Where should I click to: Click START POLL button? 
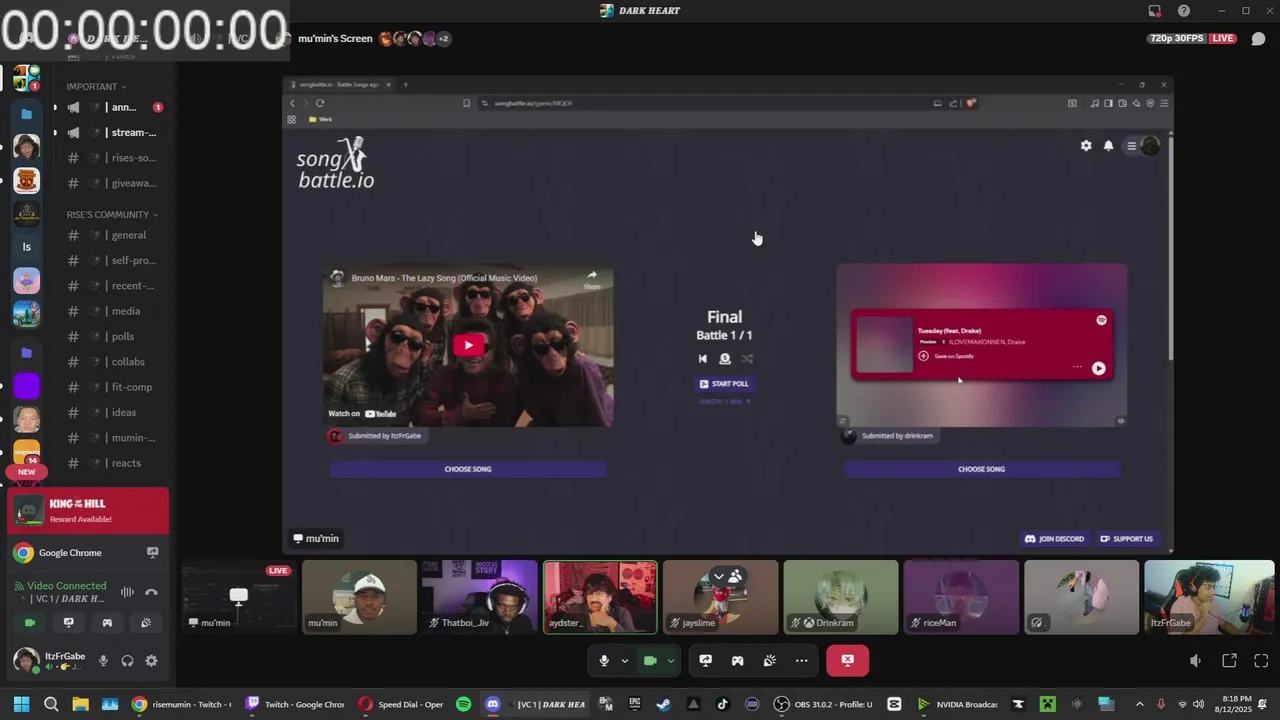point(724,384)
